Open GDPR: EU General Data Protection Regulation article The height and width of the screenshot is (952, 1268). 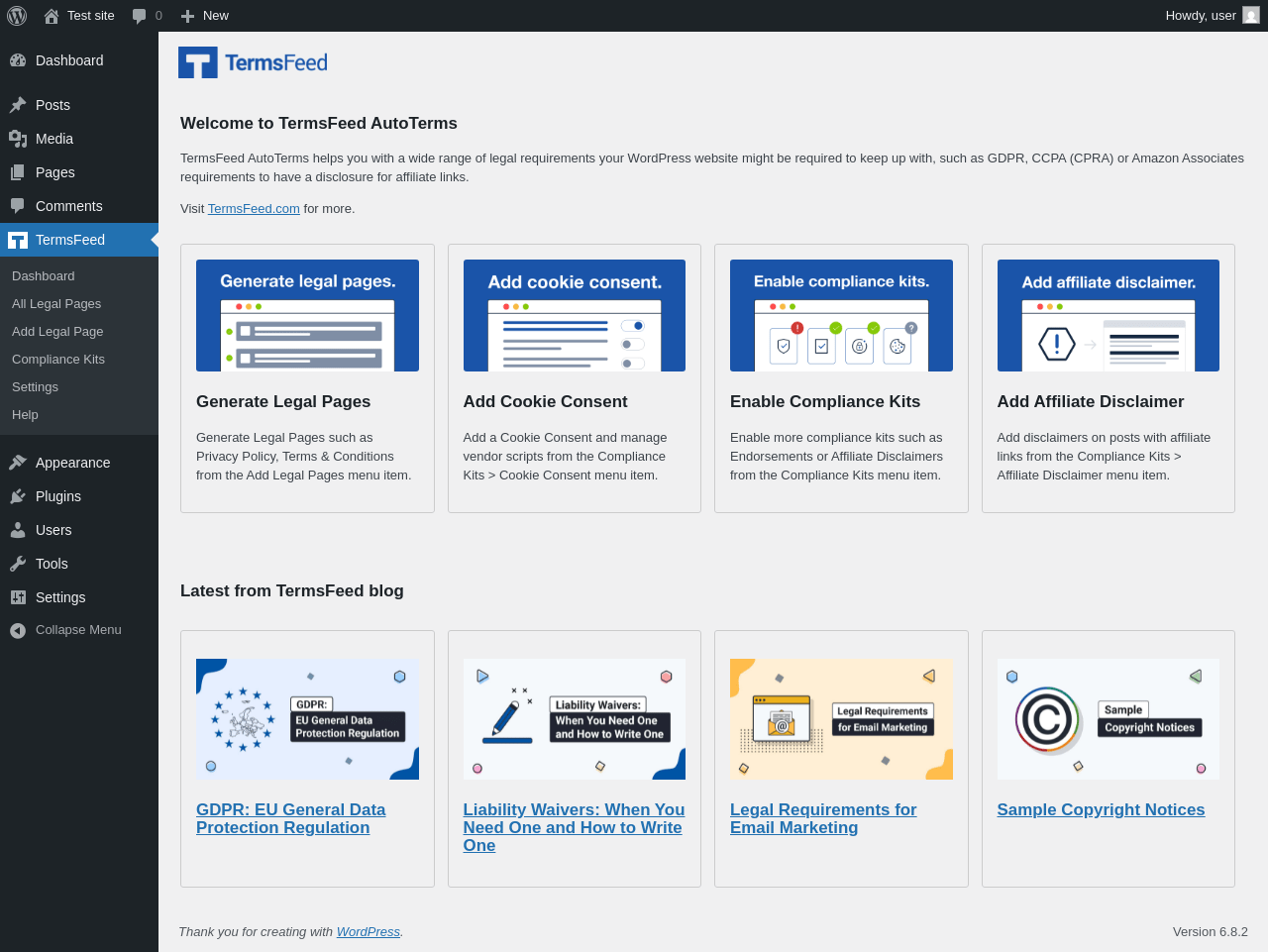tap(291, 818)
